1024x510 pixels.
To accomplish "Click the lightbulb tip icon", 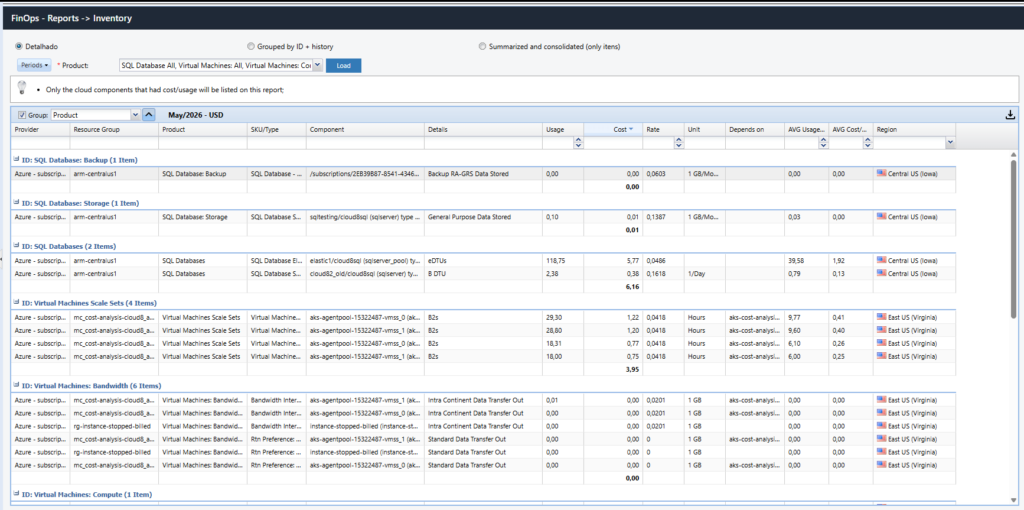I will [x=21, y=88].
